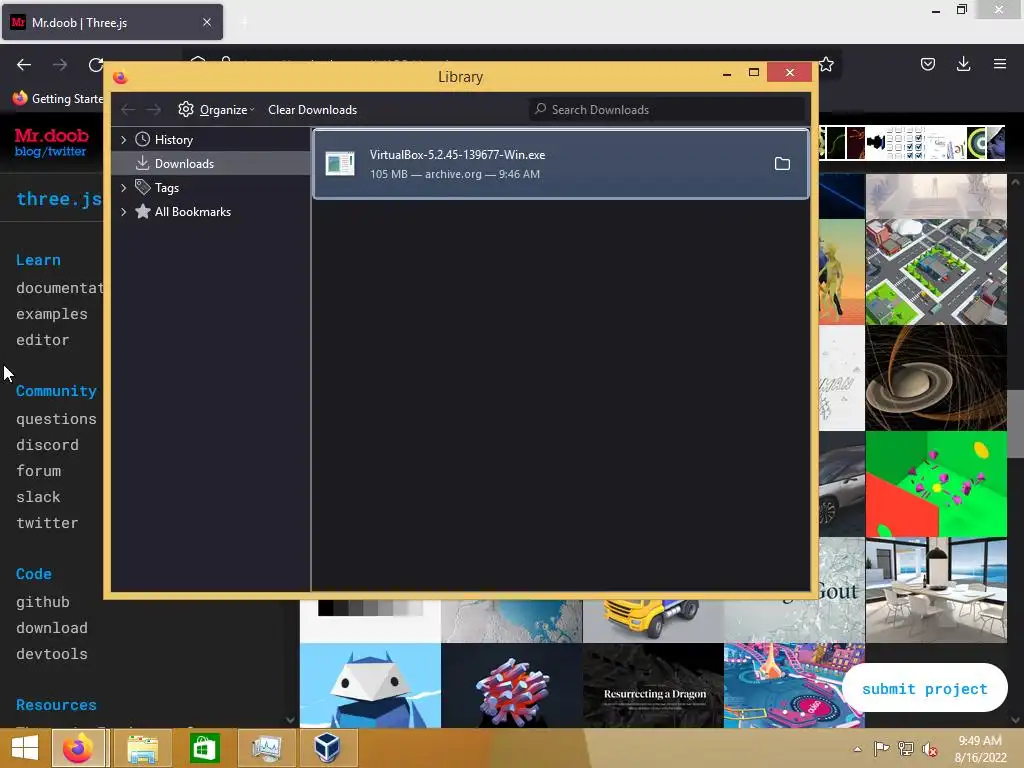Open the editor link
This screenshot has height=768, width=1024.
click(42, 340)
